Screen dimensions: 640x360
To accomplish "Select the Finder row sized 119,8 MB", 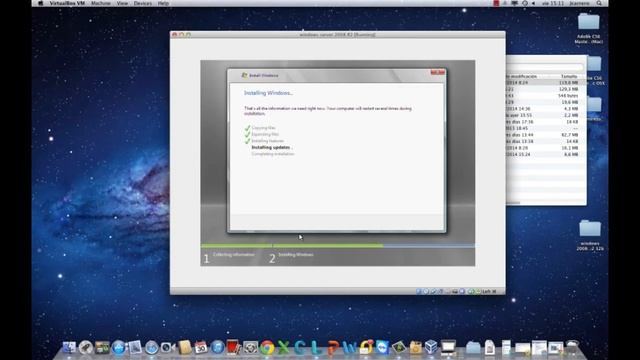I will (x=547, y=82).
